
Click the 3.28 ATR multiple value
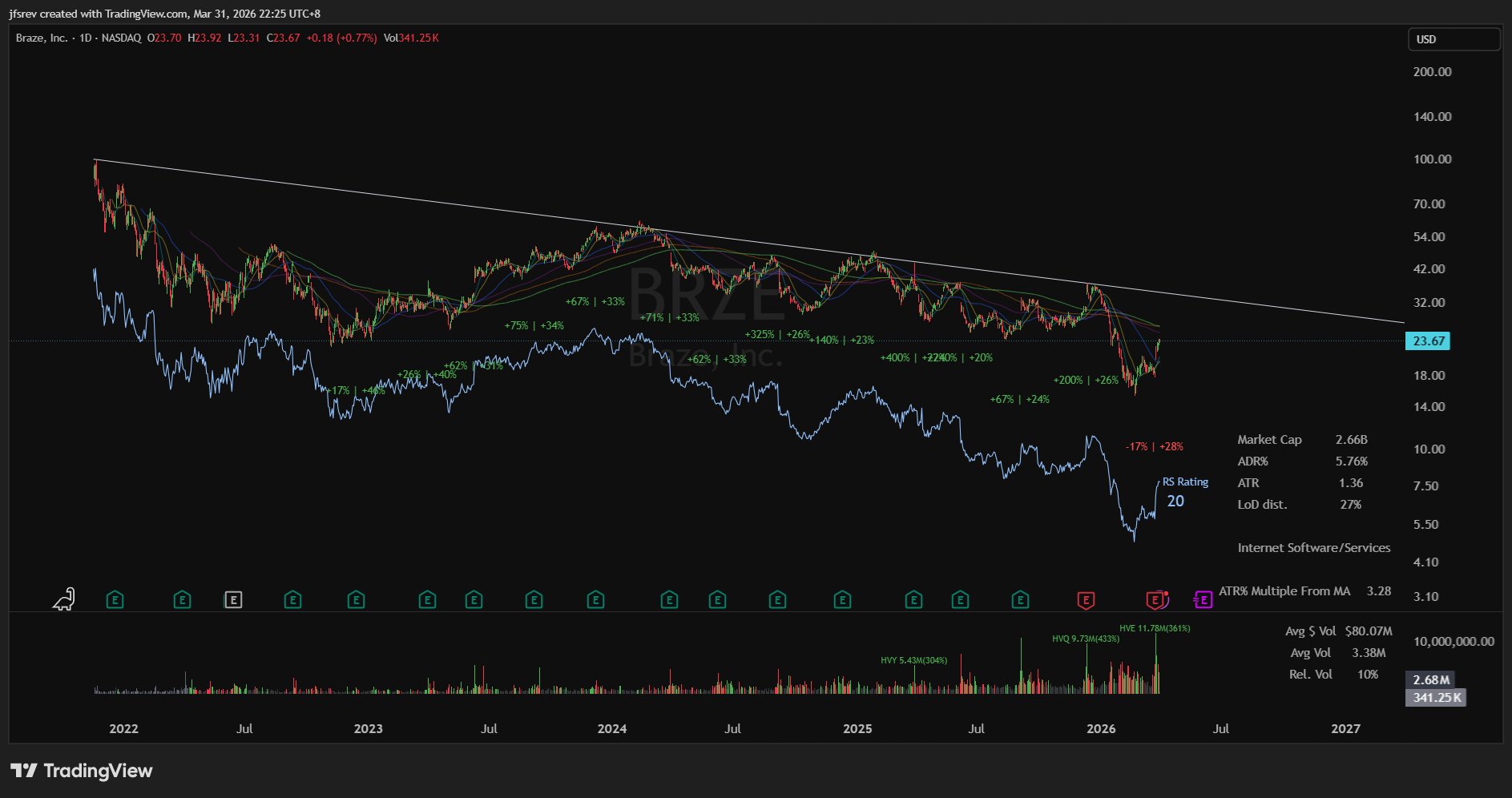point(1378,591)
